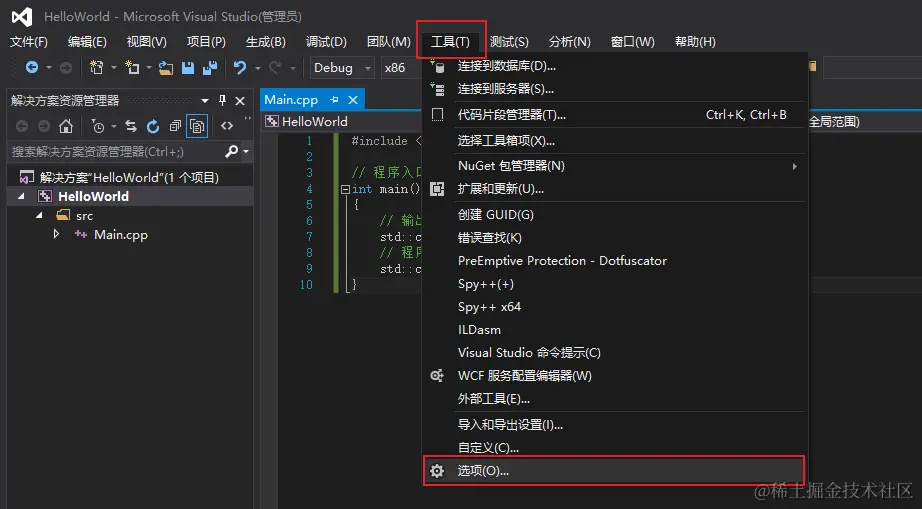Open Solution Explorer search options dropdown

click(x=246, y=152)
